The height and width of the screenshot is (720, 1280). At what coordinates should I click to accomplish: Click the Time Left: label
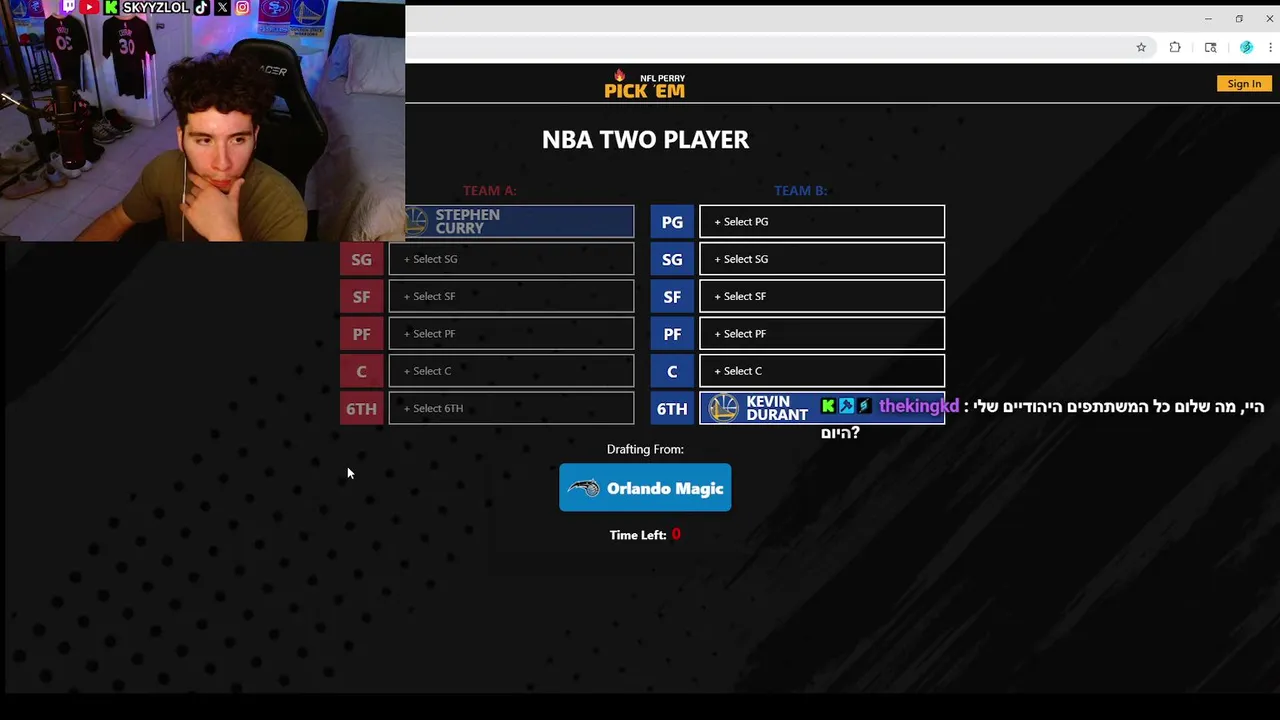638,535
